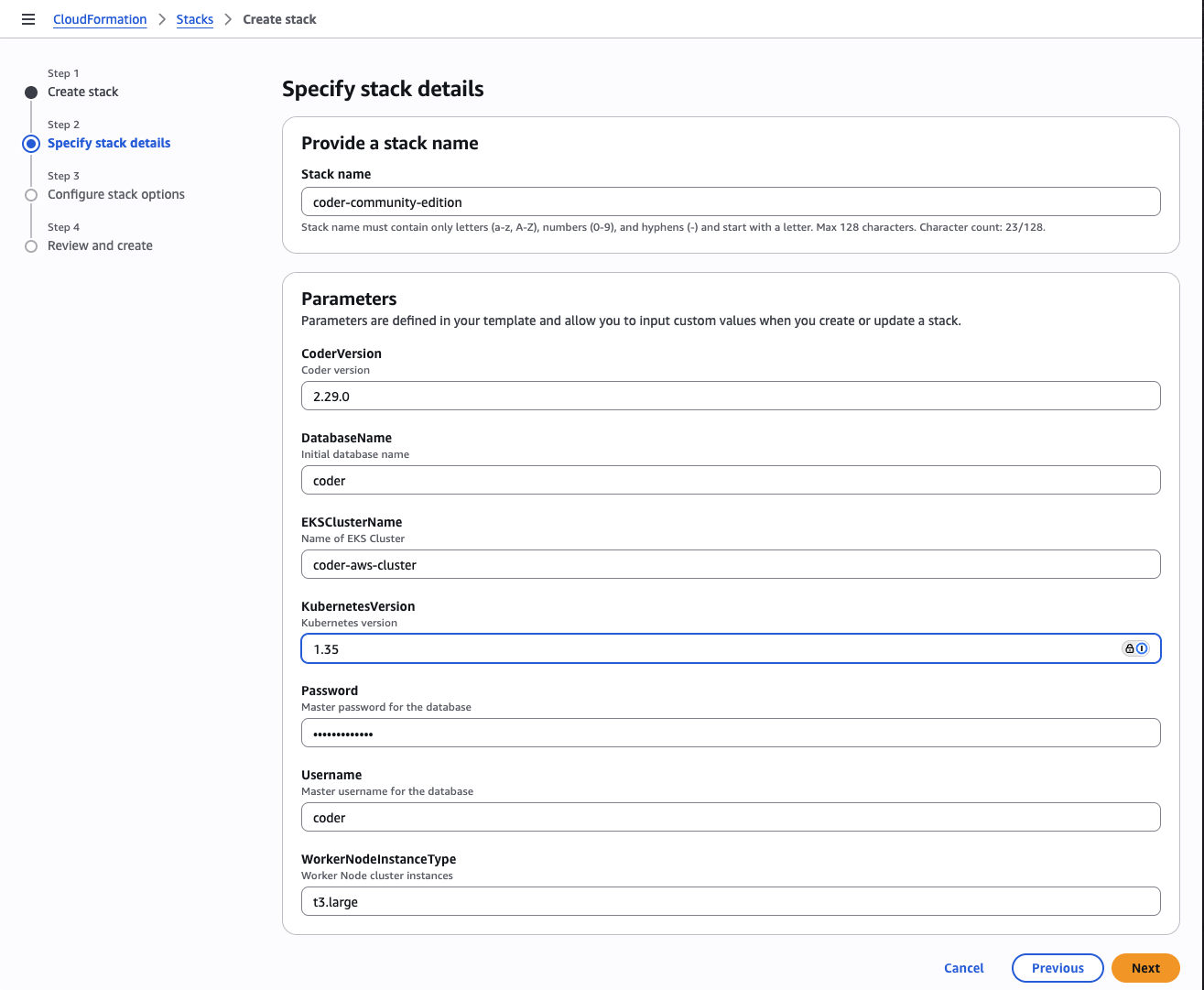Click the 1Password icon in KubernetesVersion field
Image resolution: width=1204 pixels, height=990 pixels.
click(x=1141, y=648)
